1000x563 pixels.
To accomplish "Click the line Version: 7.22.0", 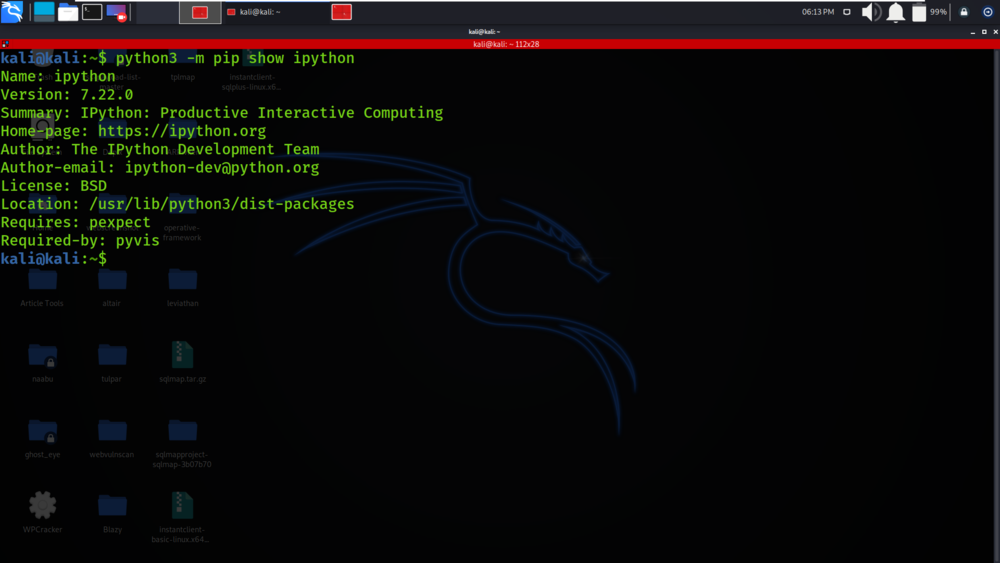I will [67, 95].
